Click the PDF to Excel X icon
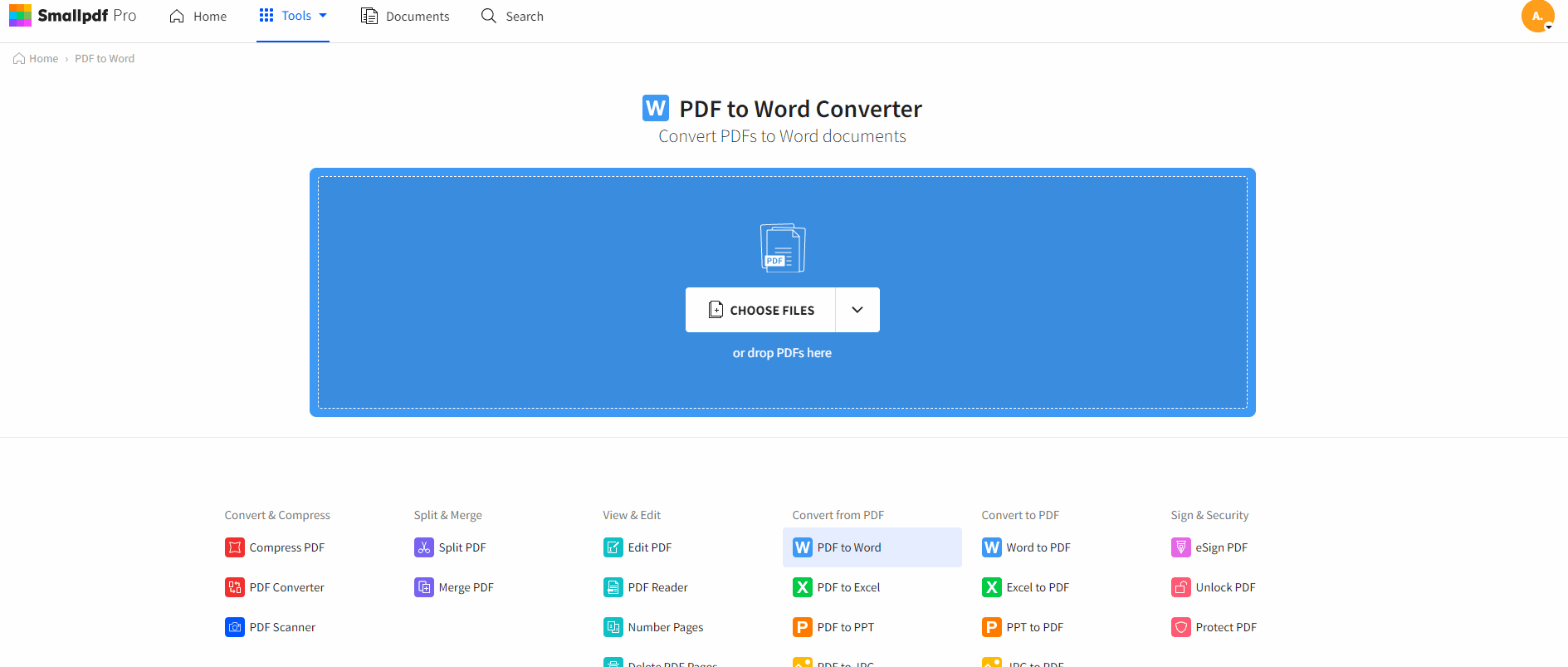This screenshot has width=1568, height=667. (803, 587)
